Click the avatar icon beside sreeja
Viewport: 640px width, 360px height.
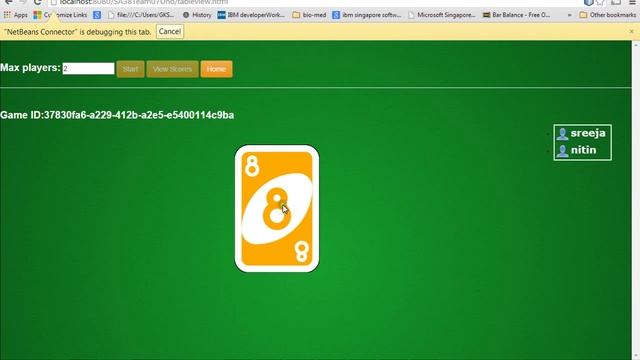[562, 134]
